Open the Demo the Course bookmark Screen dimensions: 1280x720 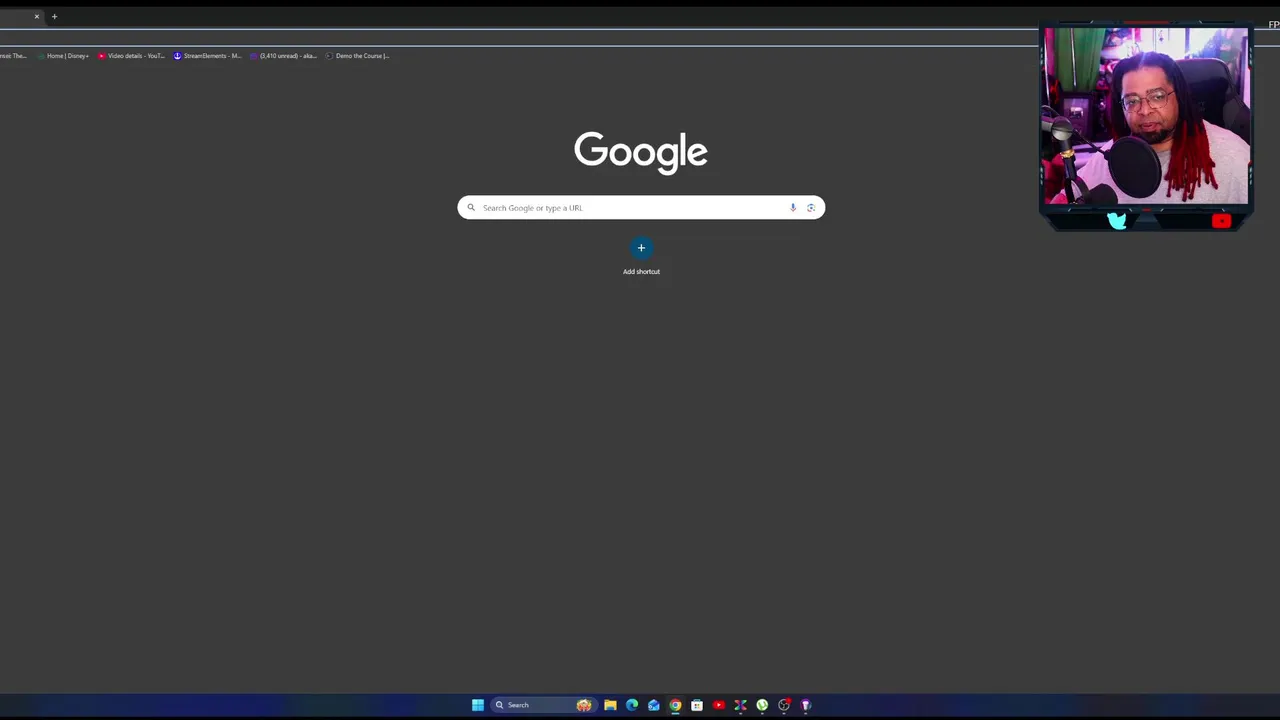click(358, 56)
